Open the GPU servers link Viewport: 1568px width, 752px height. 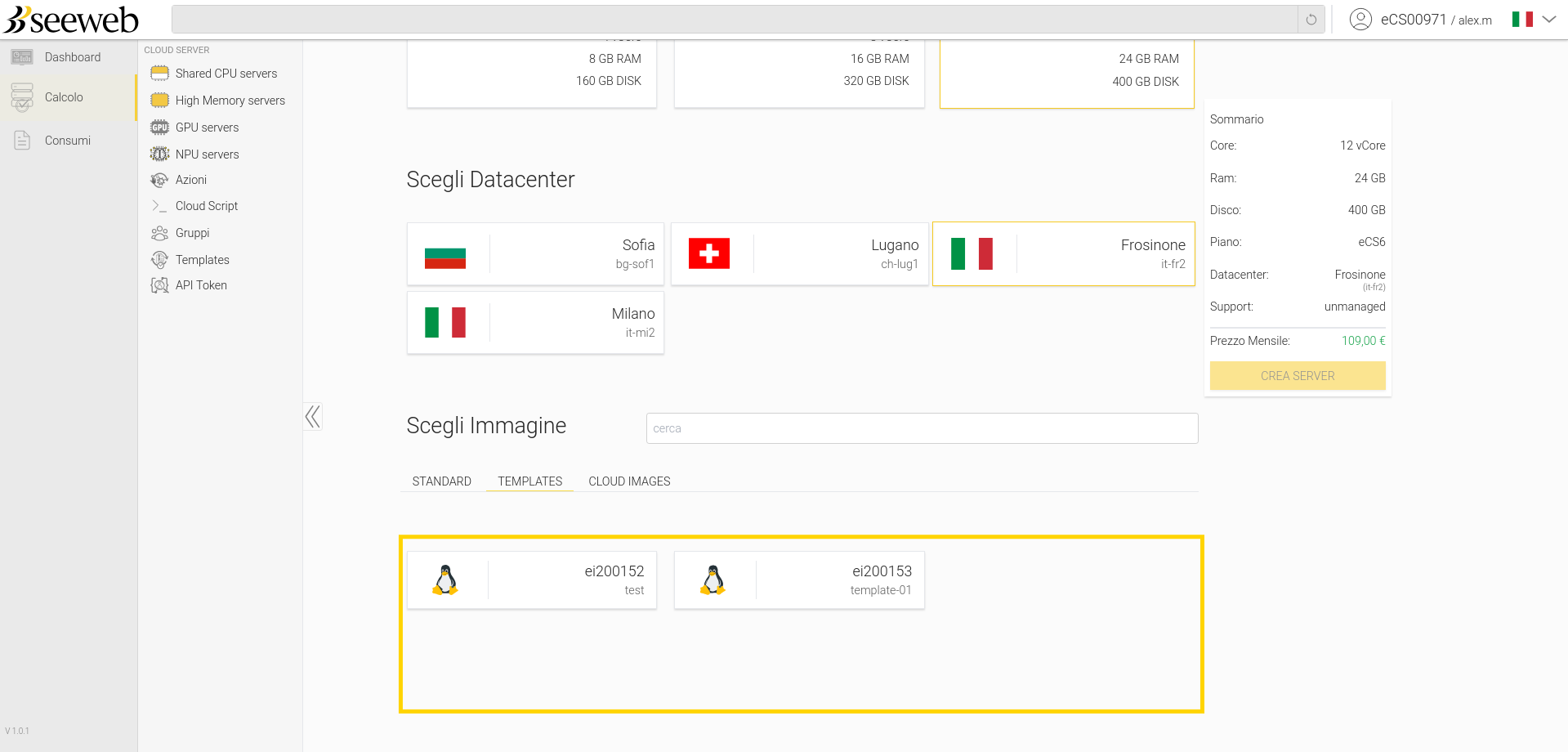tap(208, 128)
